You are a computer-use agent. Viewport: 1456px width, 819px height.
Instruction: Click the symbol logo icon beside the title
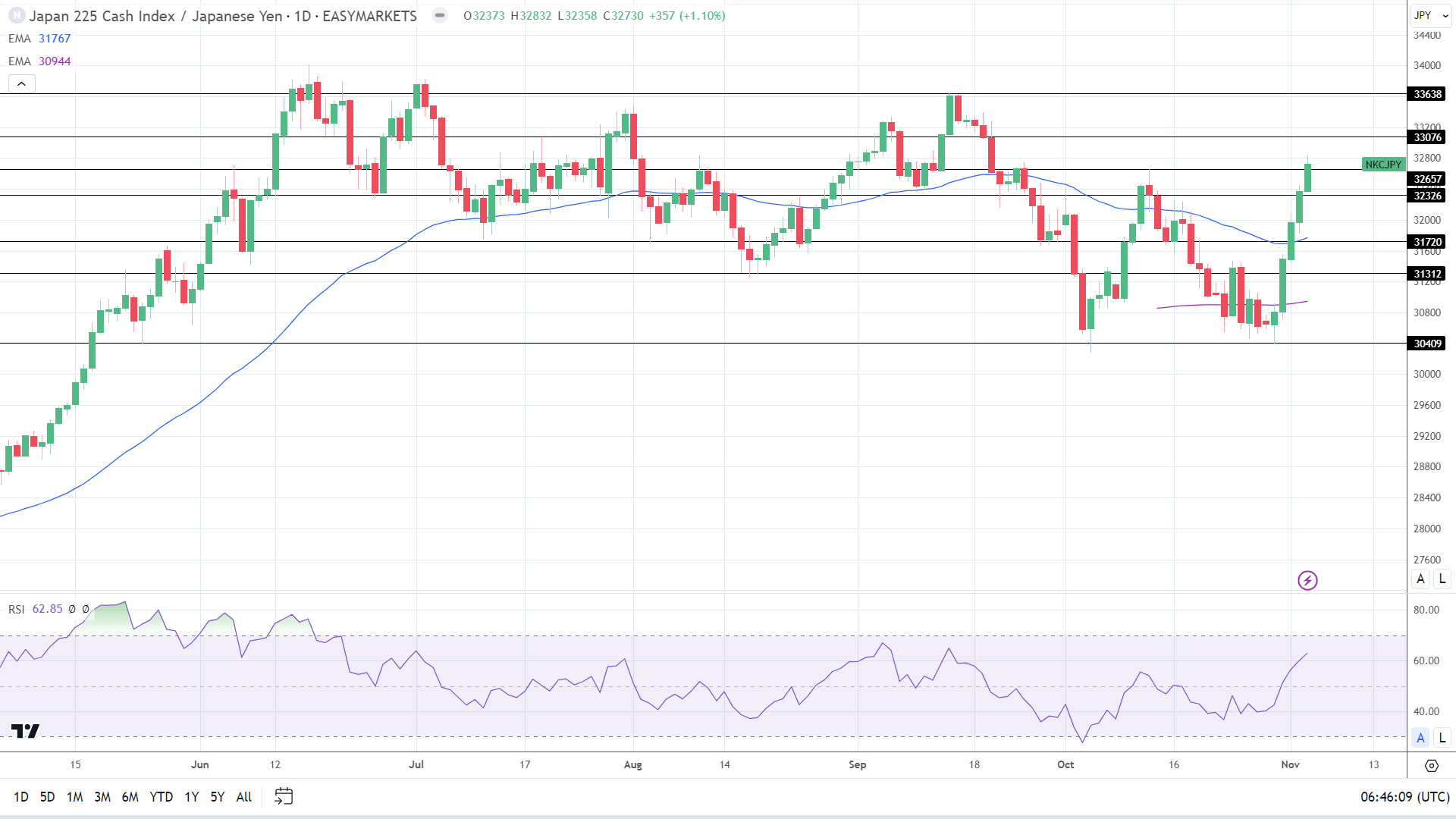pyautogui.click(x=16, y=15)
